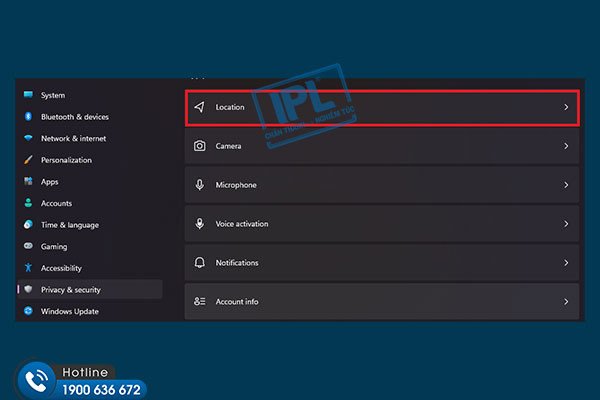The width and height of the screenshot is (600, 400).
Task: Open the System settings category
Action: [x=53, y=95]
